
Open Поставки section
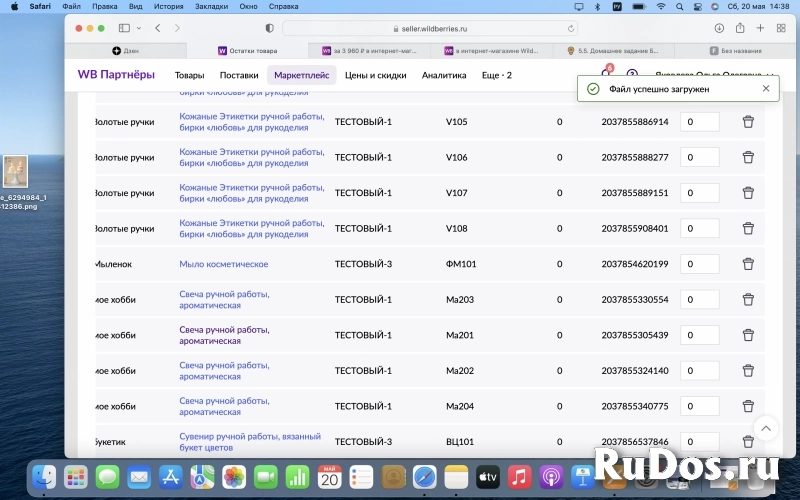pos(239,75)
